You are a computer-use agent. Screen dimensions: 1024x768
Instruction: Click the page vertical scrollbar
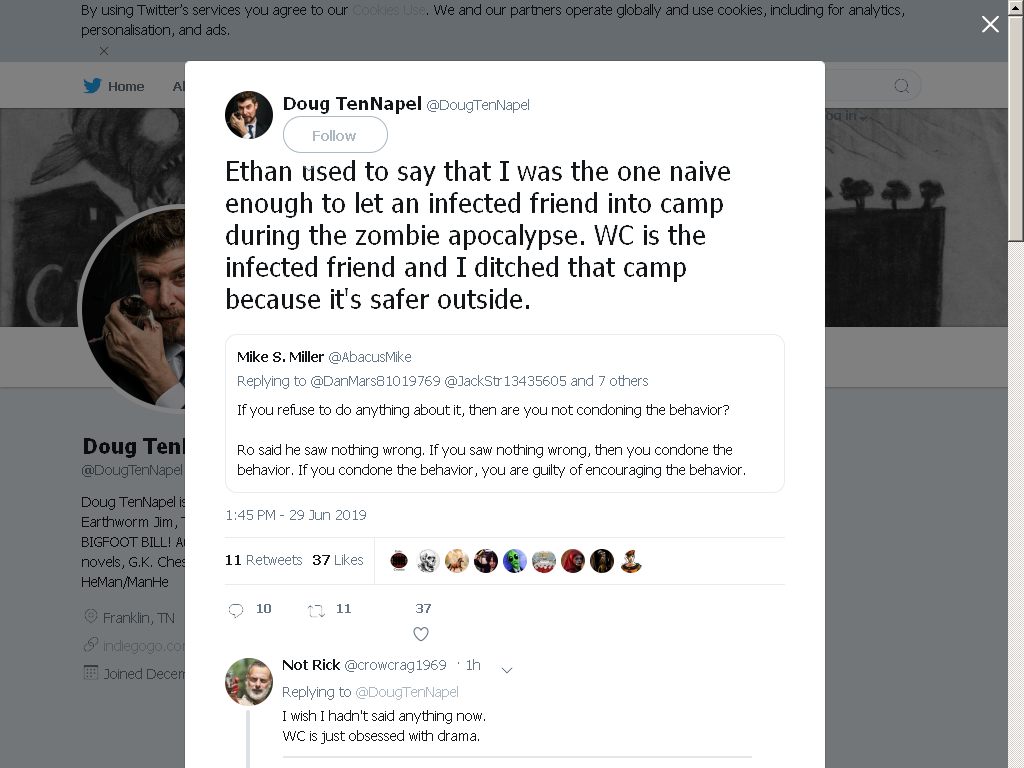1016,384
